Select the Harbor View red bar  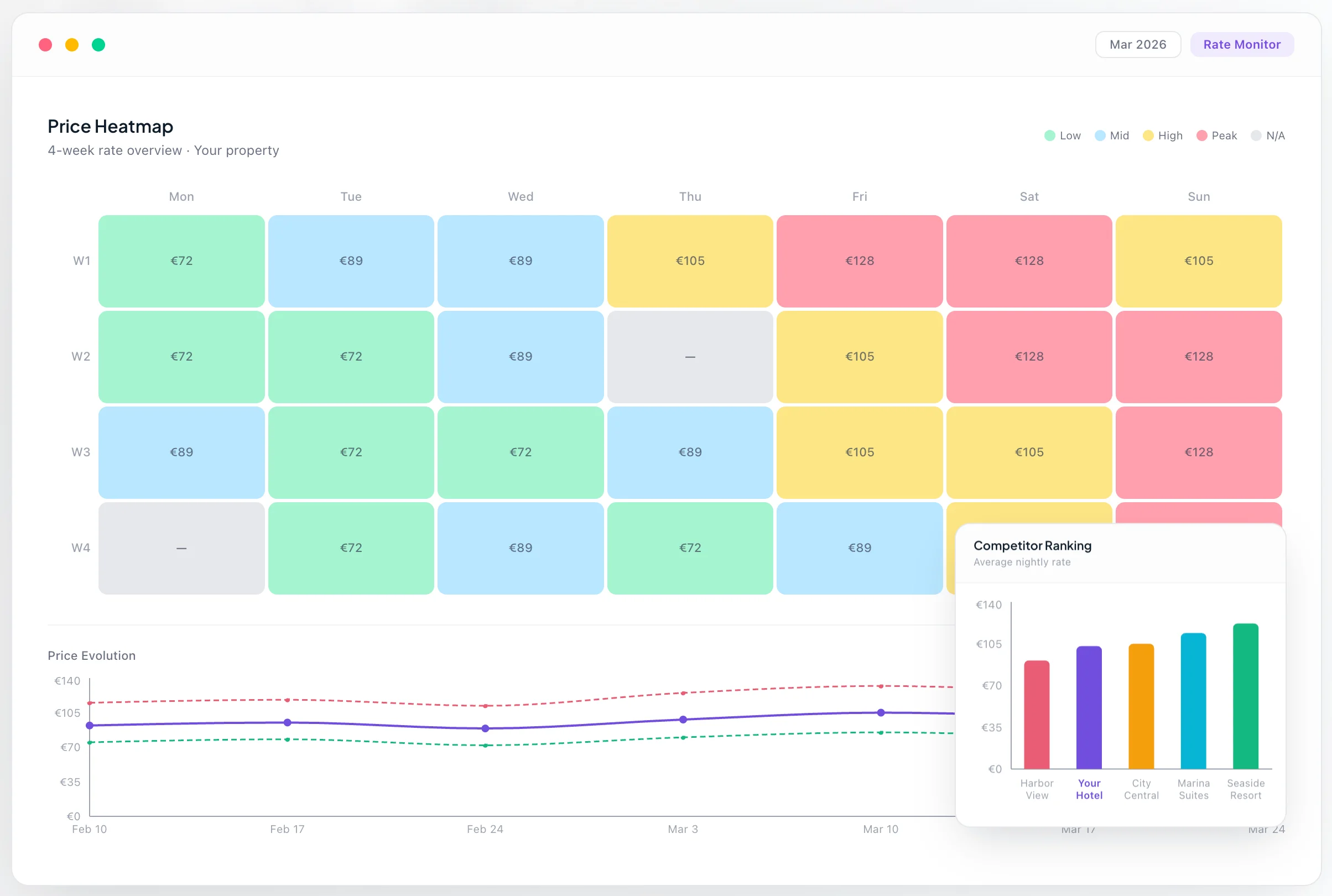(x=1036, y=714)
